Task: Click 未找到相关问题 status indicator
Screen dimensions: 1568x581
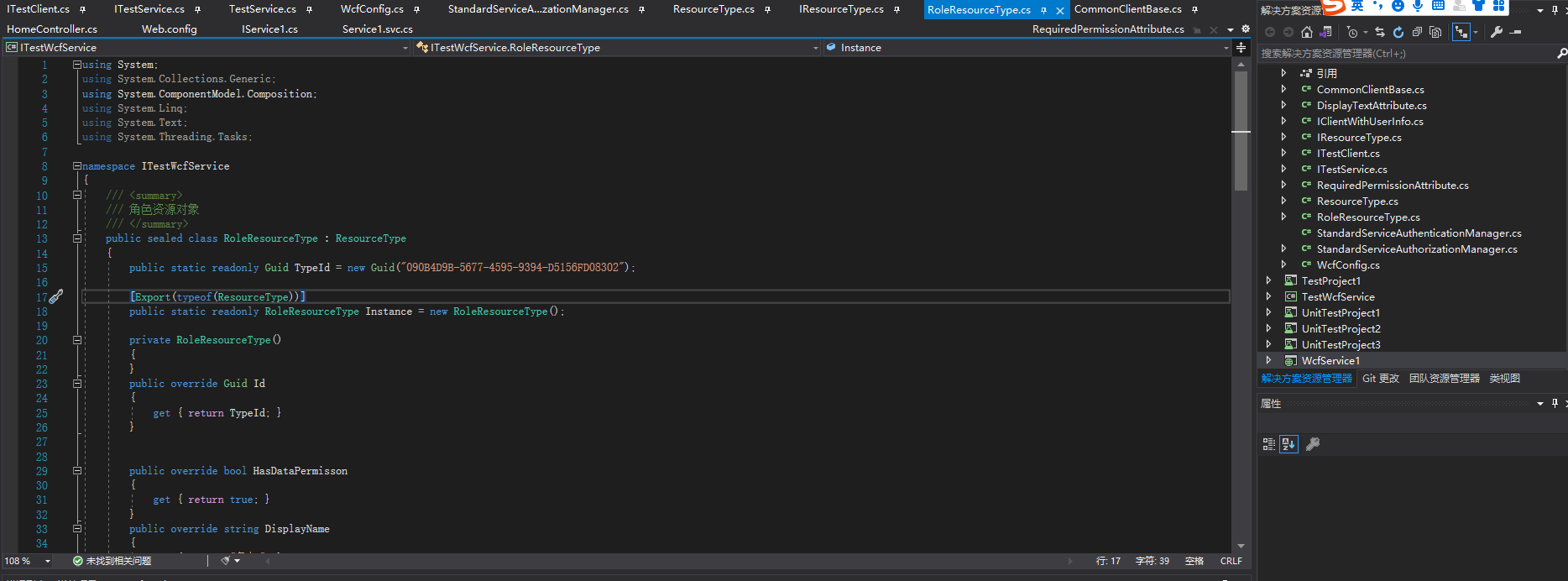Action: coord(112,561)
